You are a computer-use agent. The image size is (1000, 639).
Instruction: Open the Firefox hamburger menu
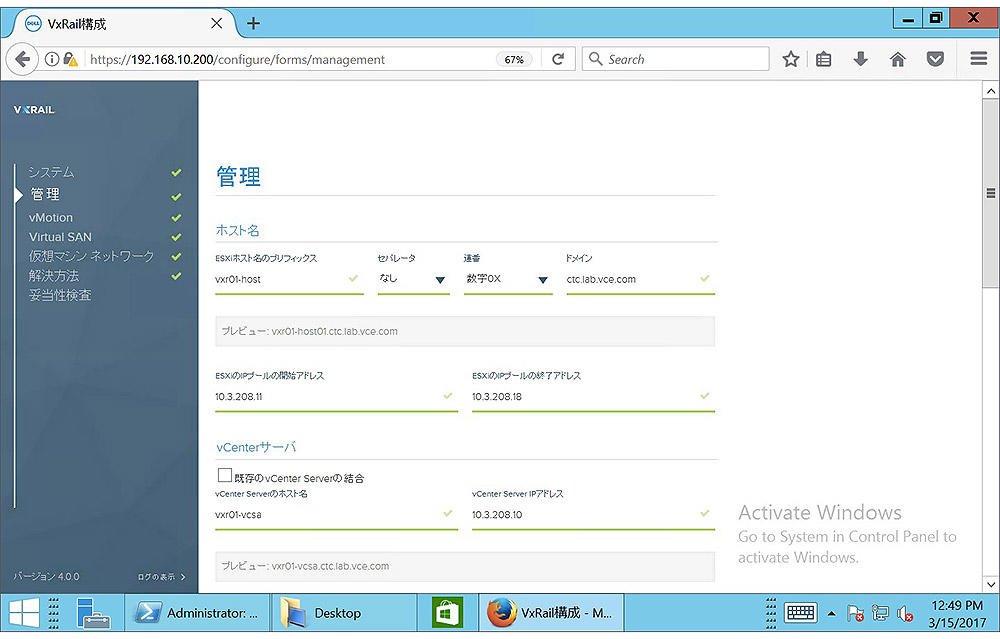979,59
